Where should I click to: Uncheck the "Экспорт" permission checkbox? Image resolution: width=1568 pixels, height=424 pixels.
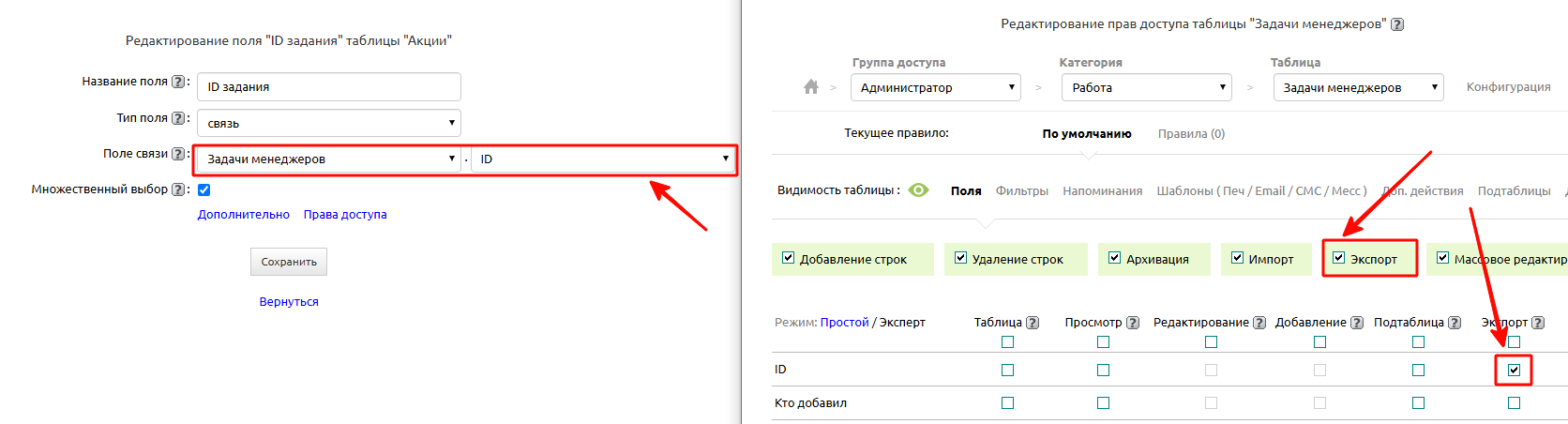1339,258
